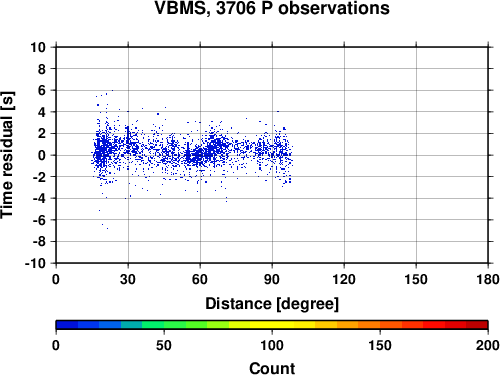Click the 120 tick on distance axis
This screenshot has height=375, width=500.
coord(344,279)
